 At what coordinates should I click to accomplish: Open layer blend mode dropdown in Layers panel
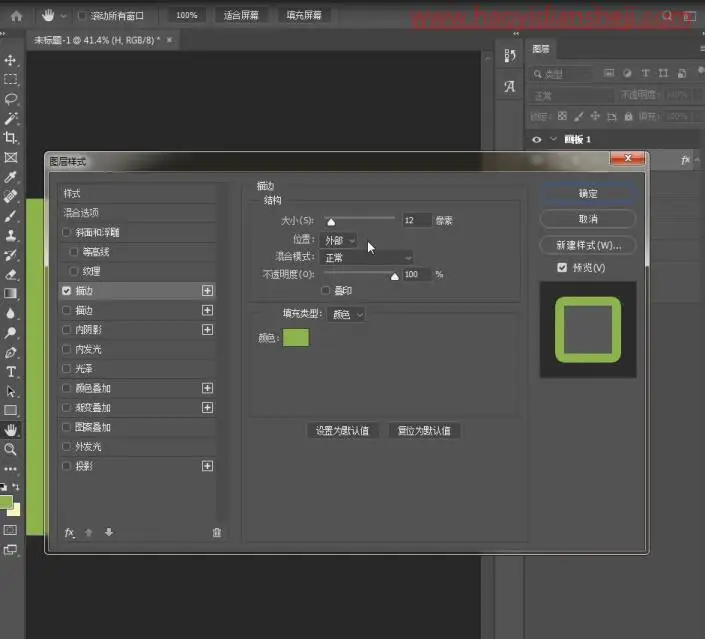click(571, 95)
